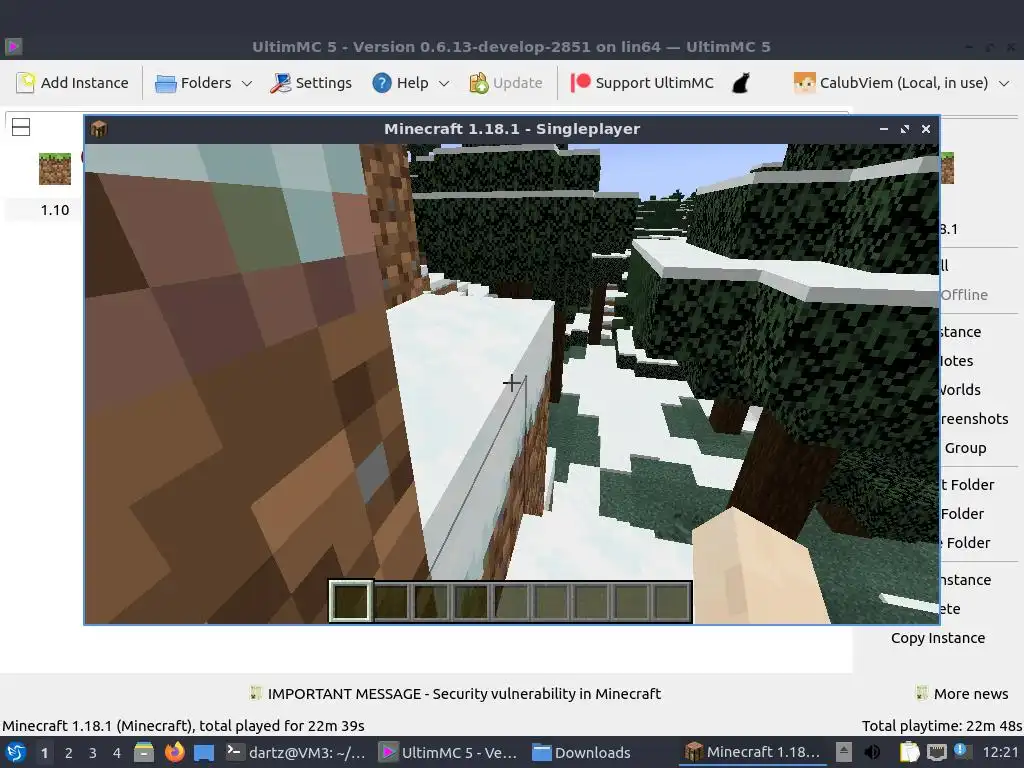Screen dimensions: 1024x768
Task: Switch to workspace 3 in taskbar
Action: tap(93, 753)
